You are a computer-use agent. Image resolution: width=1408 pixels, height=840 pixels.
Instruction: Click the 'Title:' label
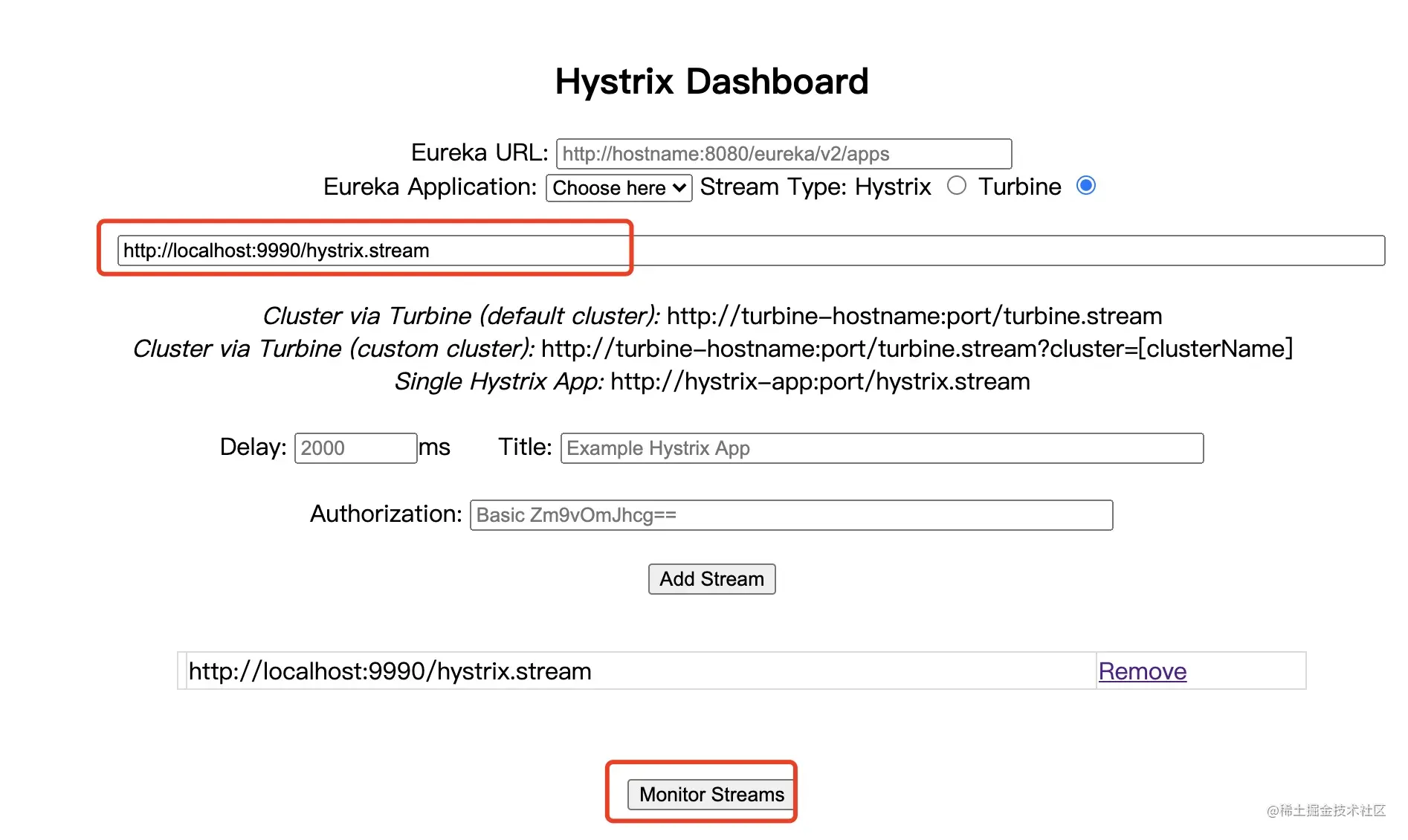(x=525, y=447)
